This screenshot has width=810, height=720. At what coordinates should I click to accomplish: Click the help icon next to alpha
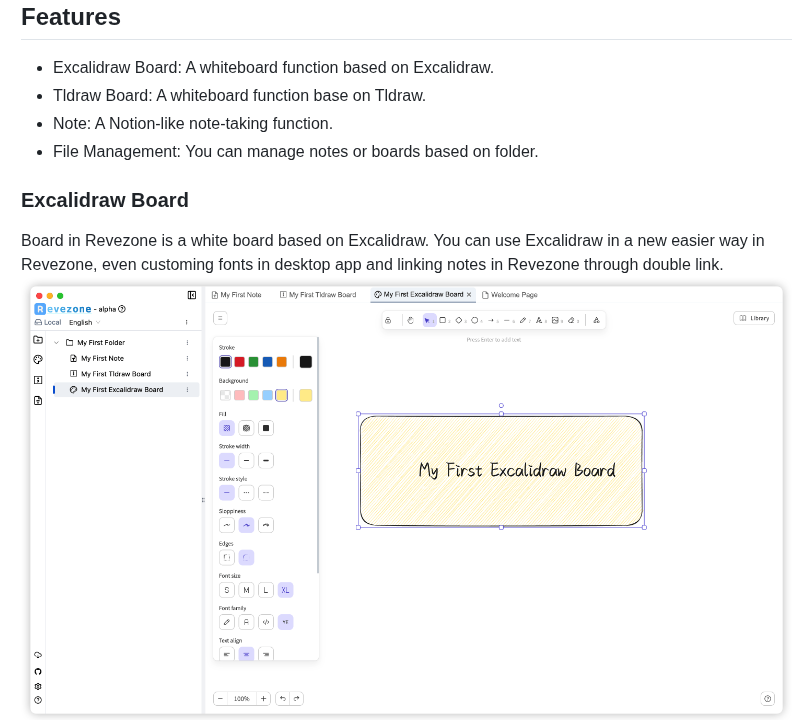pos(122,309)
